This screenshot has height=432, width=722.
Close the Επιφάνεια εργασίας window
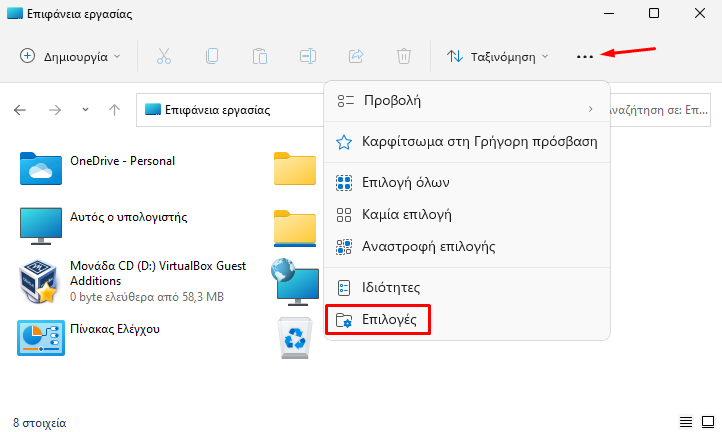pyautogui.click(x=699, y=13)
